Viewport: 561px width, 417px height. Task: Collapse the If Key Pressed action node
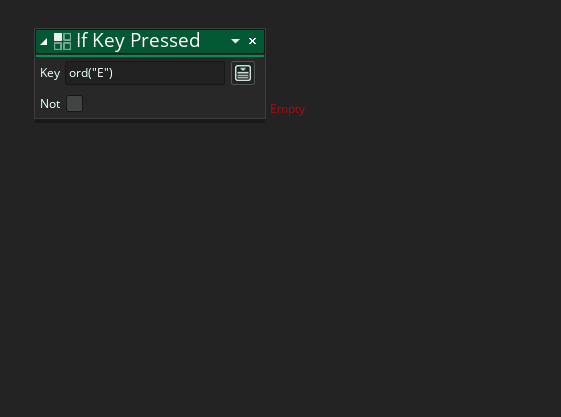pos(44,42)
